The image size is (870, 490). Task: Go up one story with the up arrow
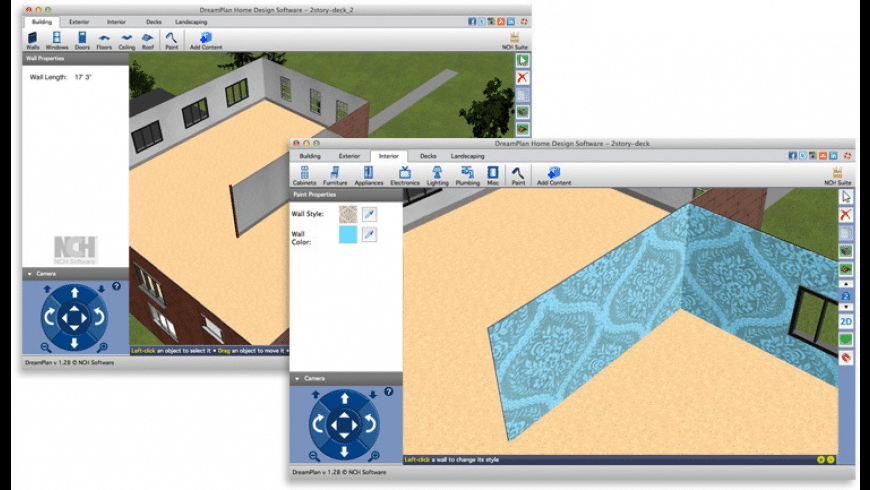[x=846, y=284]
